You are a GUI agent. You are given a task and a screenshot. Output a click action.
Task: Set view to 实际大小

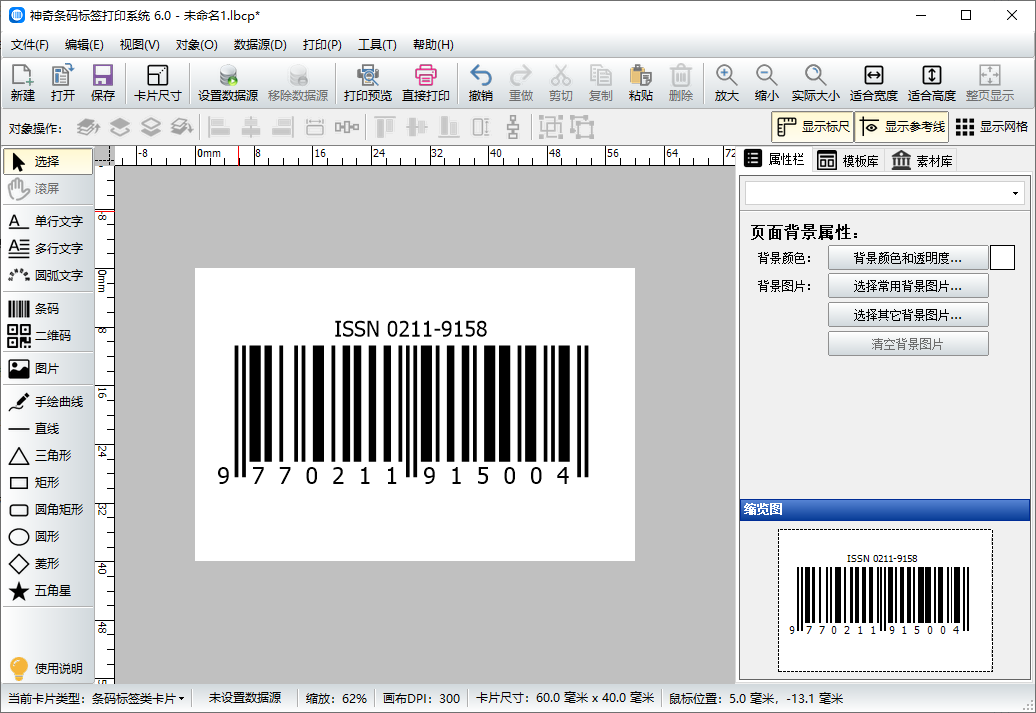click(x=815, y=83)
